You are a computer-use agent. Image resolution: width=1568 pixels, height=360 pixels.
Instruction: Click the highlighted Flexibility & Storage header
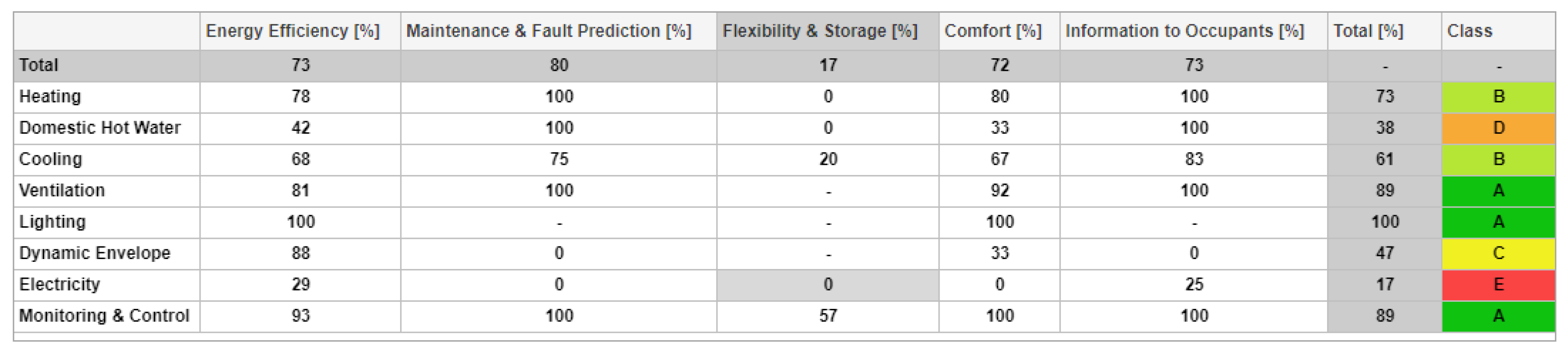(819, 31)
